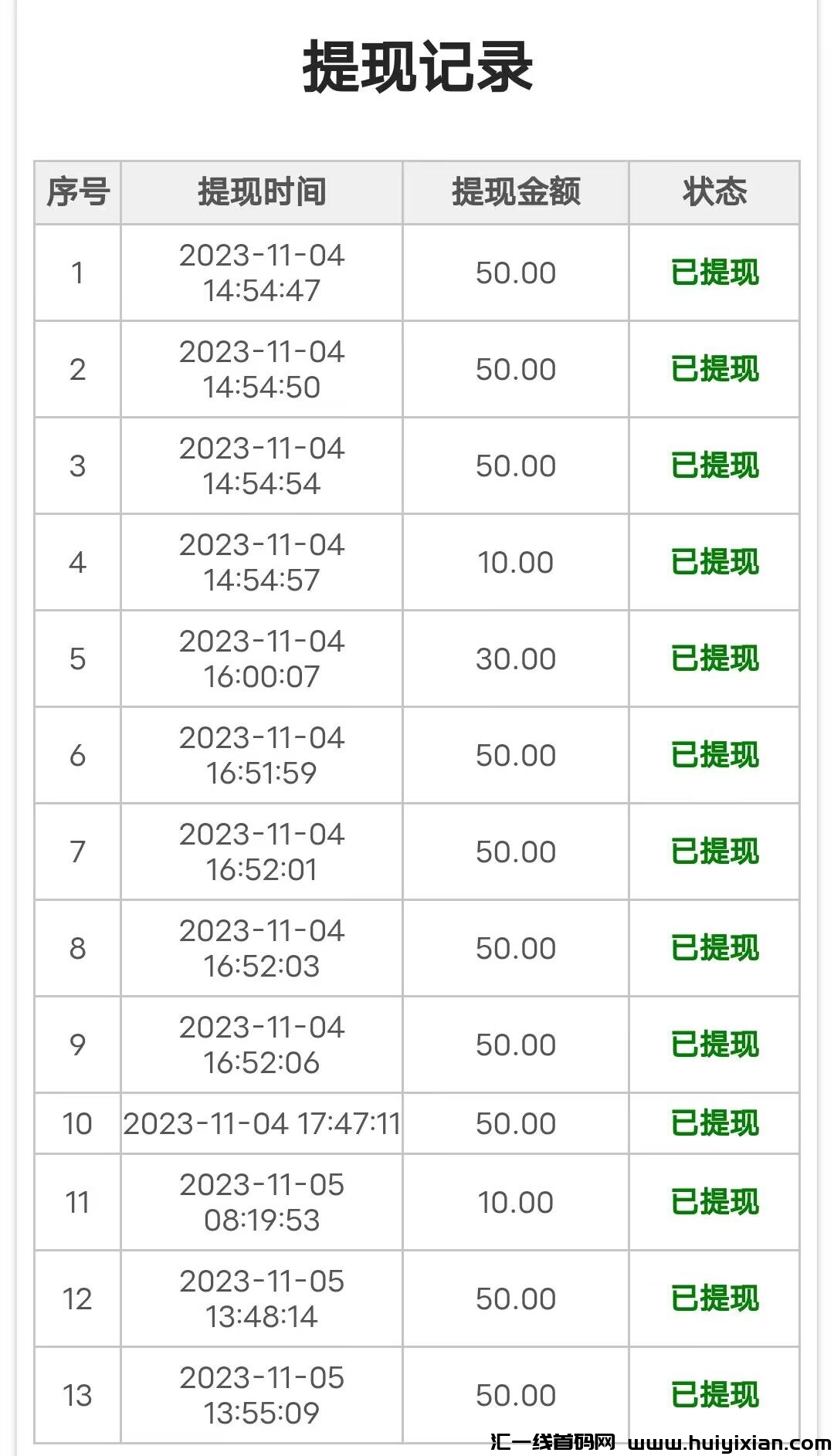This screenshot has height=1456, width=834.
Task: Click serial number 12 cell
Action: [x=77, y=1299]
